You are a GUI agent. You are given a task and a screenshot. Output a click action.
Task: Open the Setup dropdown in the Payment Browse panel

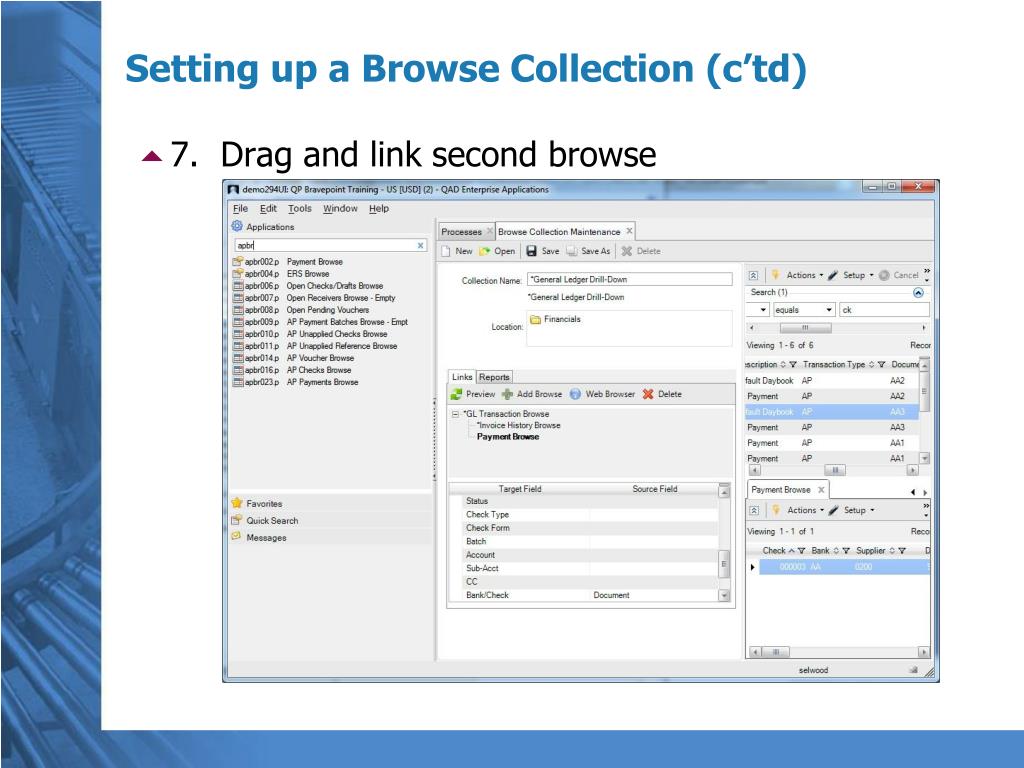tap(872, 511)
